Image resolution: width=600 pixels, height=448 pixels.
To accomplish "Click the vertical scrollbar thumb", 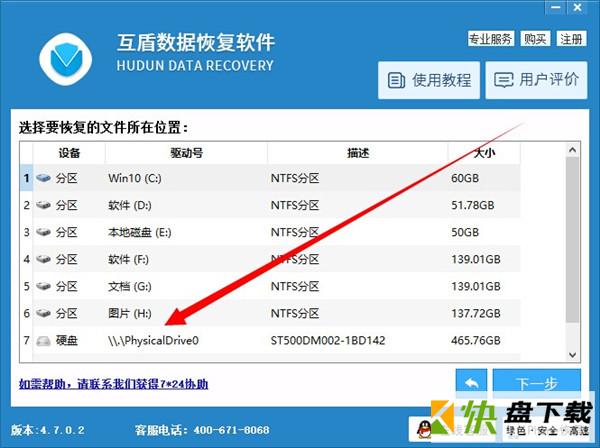I will pos(572,240).
